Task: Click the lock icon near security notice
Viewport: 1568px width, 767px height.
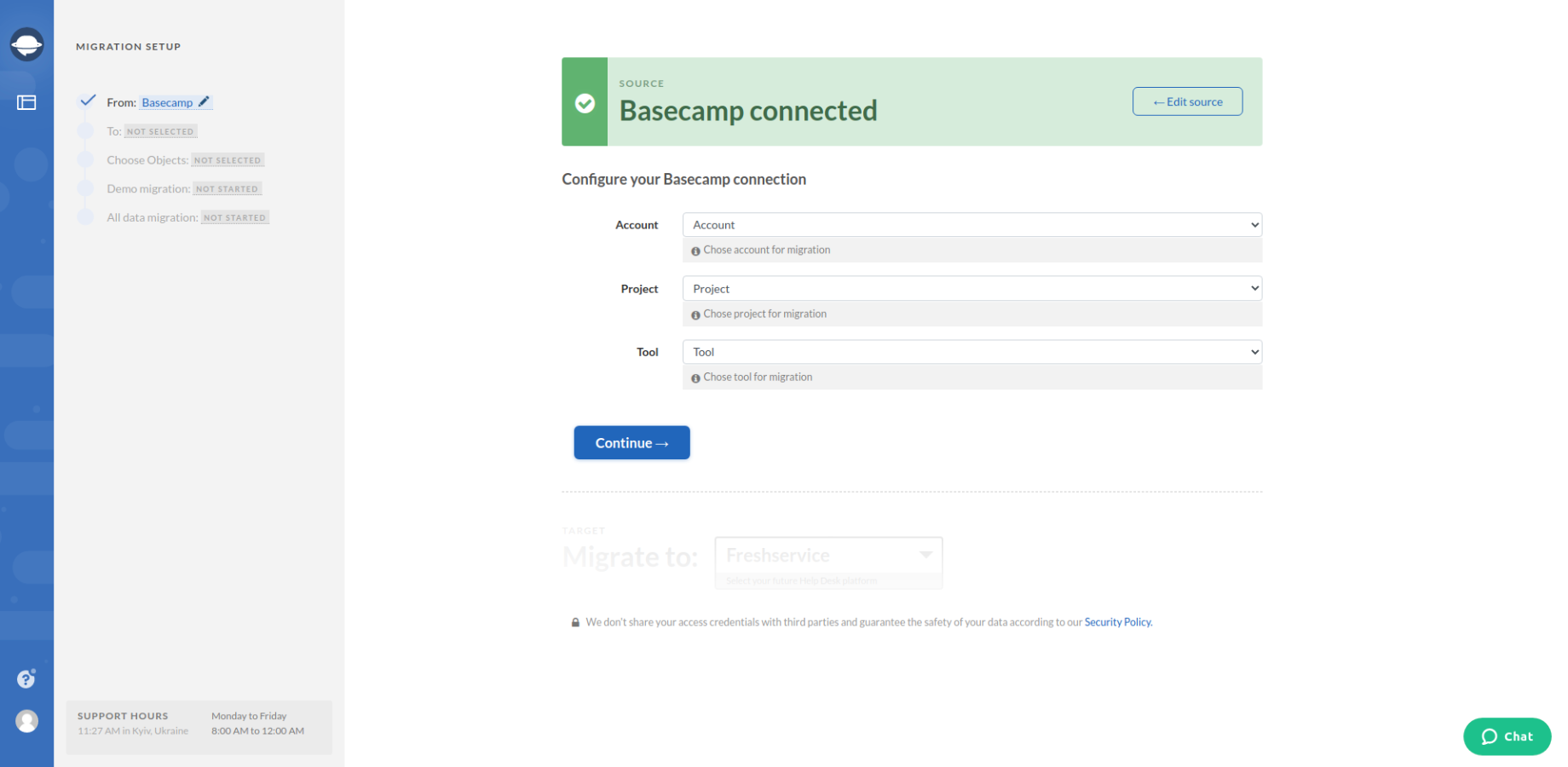Action: pos(575,623)
